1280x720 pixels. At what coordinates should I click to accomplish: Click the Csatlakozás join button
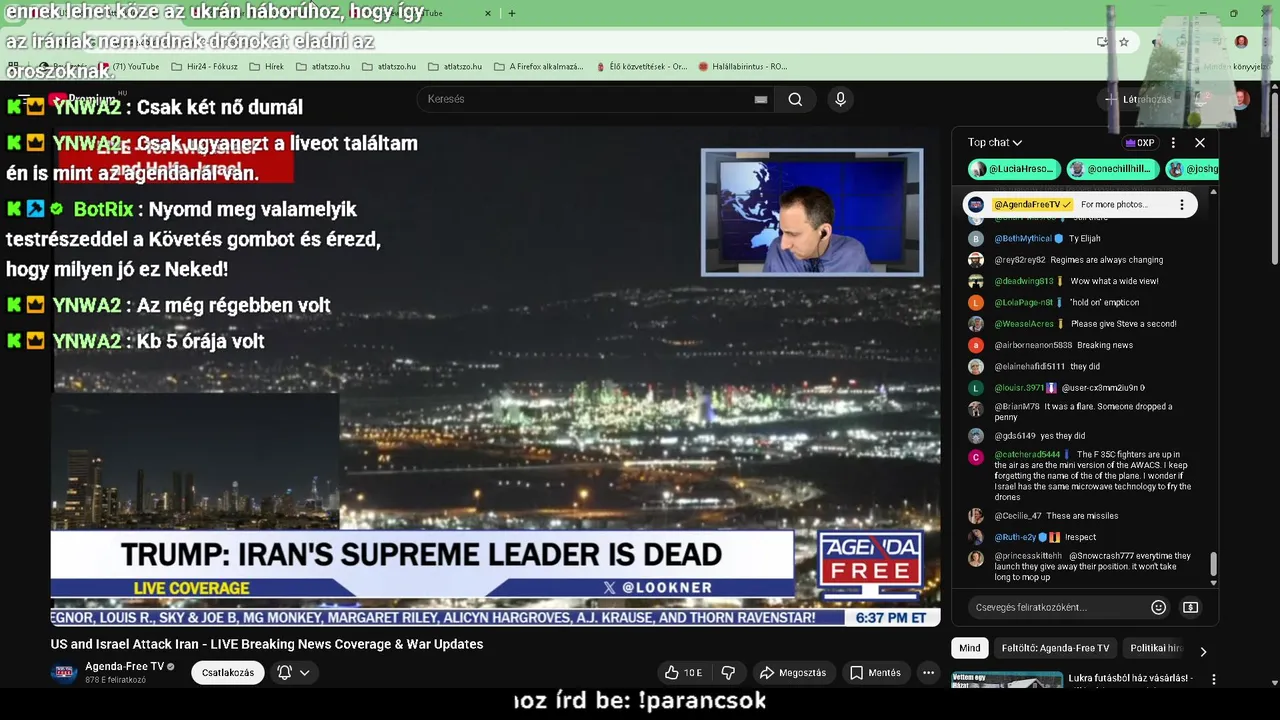(228, 673)
